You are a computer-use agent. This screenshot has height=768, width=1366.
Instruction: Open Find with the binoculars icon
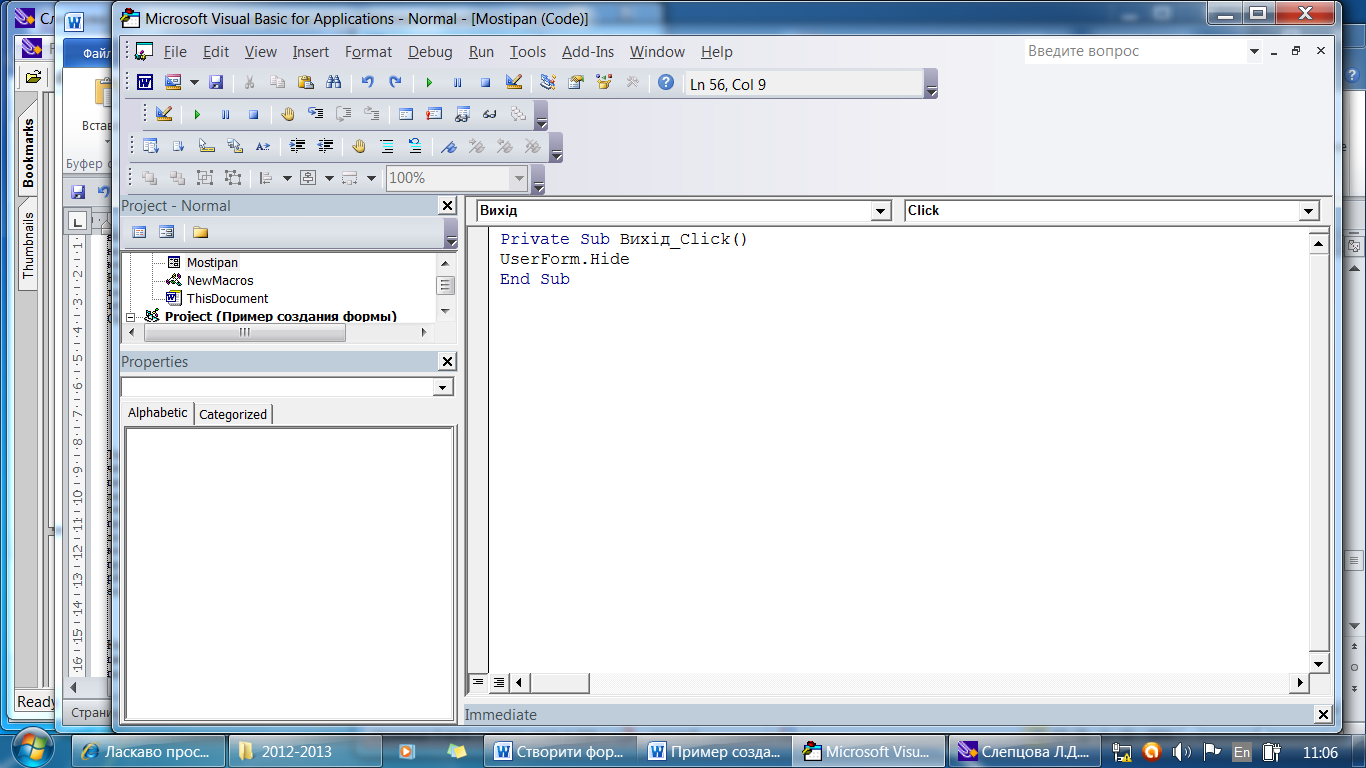tap(334, 83)
